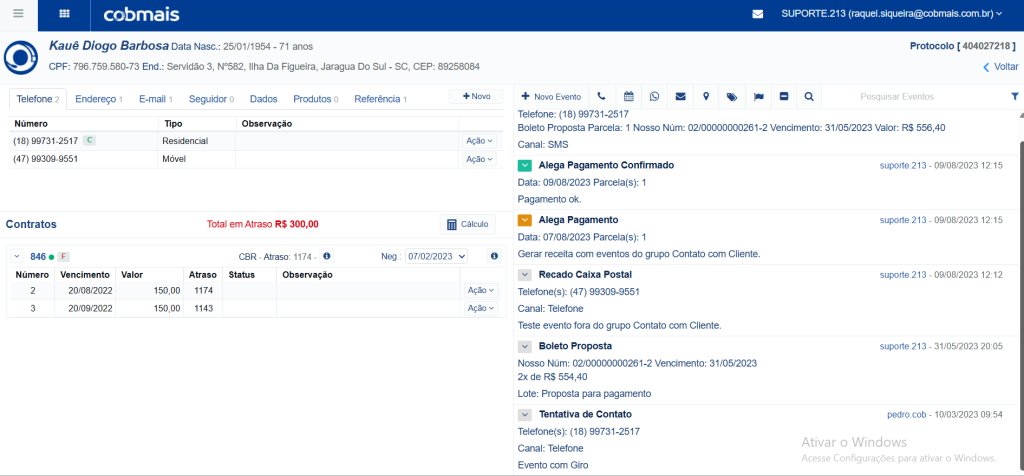Filter events by phone icon
Screen dimensions: 1024x476
[601, 97]
